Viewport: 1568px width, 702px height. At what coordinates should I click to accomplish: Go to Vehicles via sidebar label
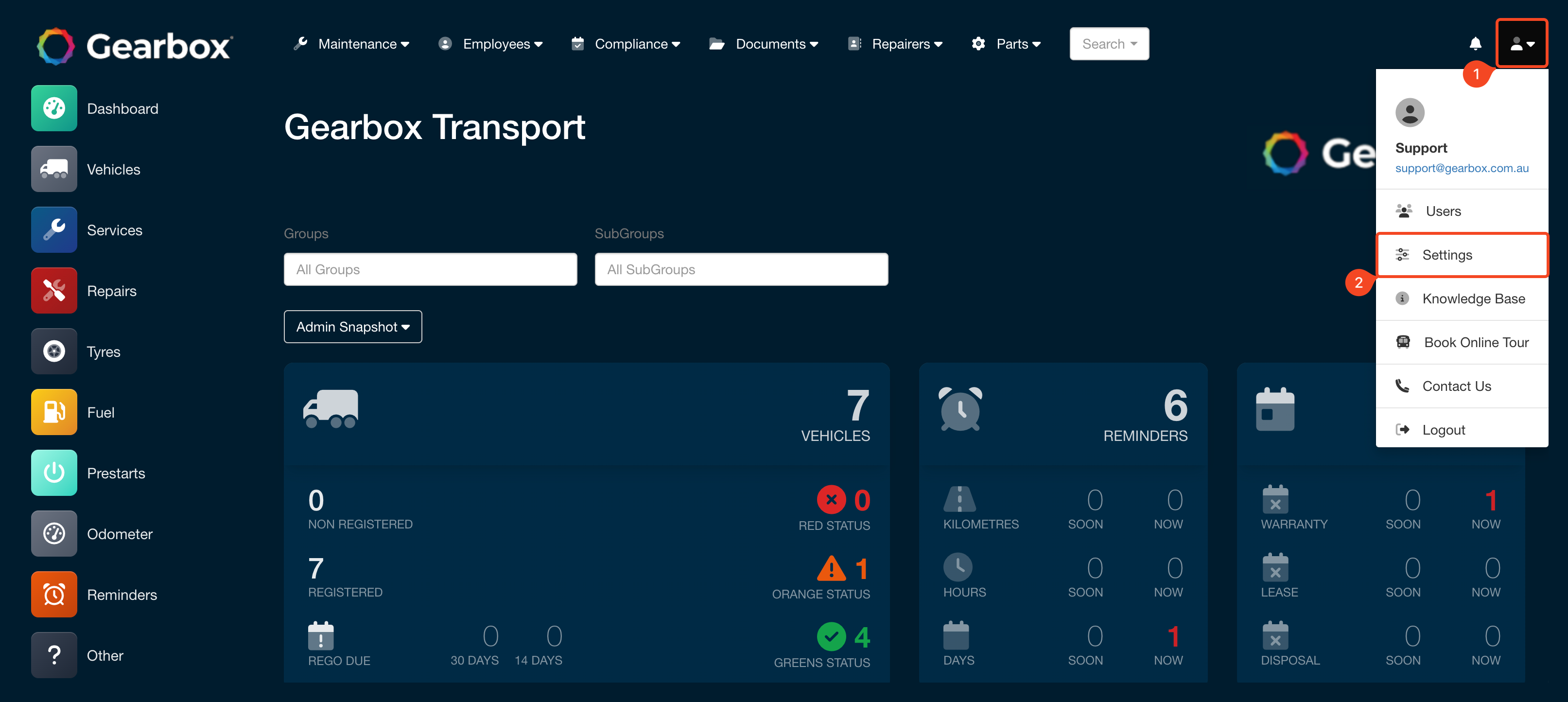pos(113,169)
